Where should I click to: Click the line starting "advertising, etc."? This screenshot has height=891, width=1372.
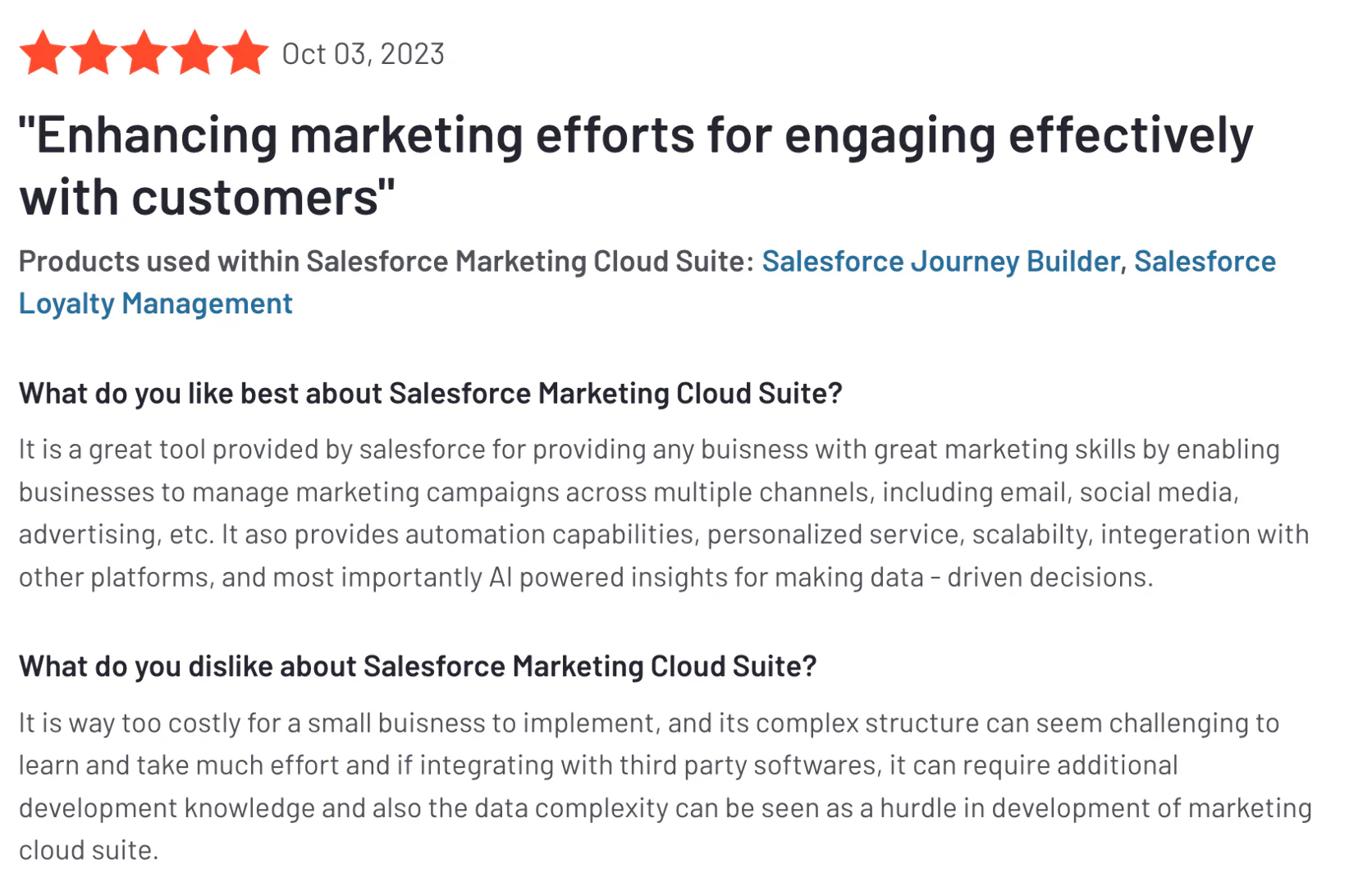663,535
